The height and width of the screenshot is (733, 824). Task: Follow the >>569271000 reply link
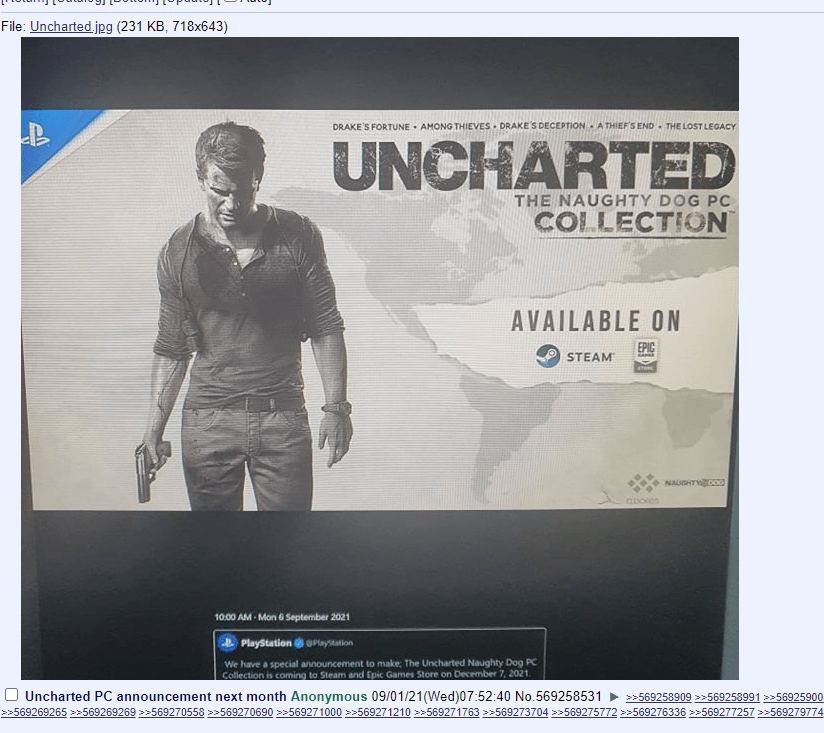click(309, 713)
